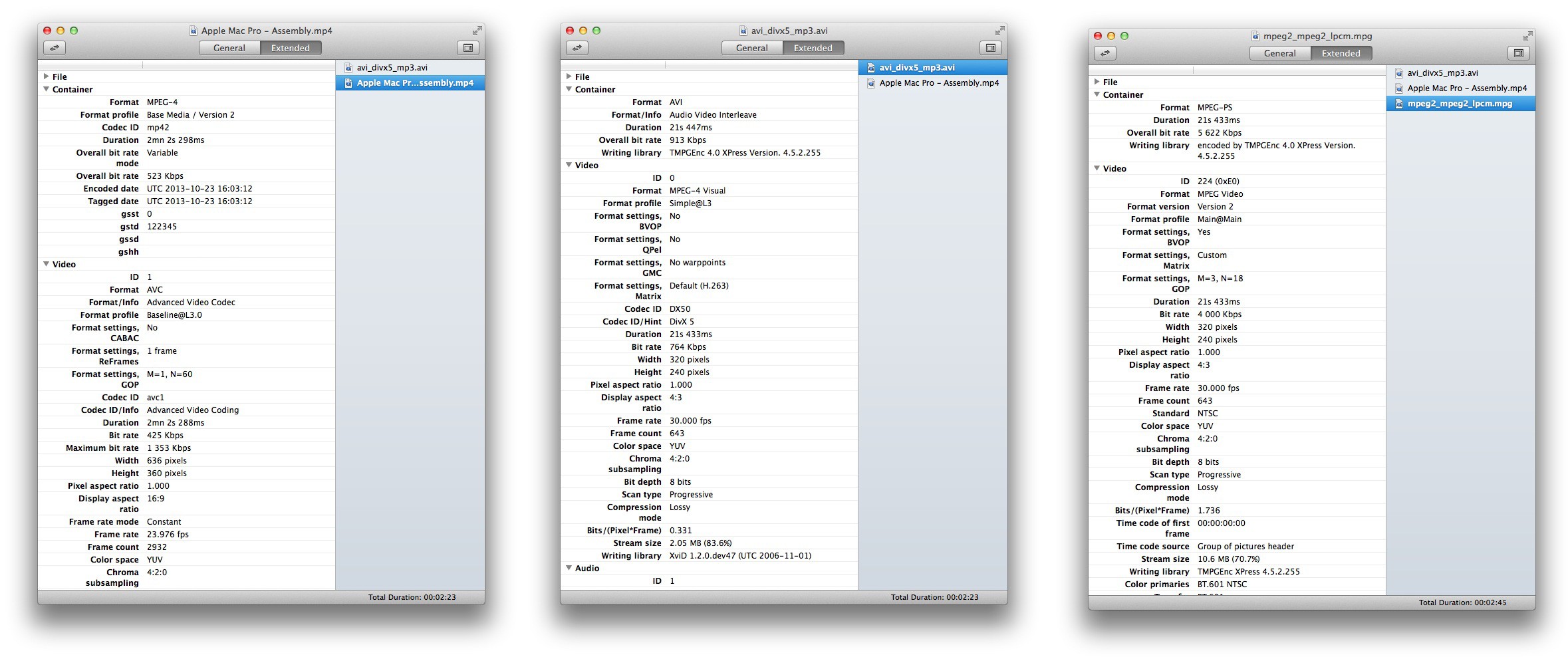Click the fullscreen arrows icon in mpeg2_mpeg2_lpcm.mpg window
Viewport: 1568px width, 657px height.
pyautogui.click(x=1527, y=36)
